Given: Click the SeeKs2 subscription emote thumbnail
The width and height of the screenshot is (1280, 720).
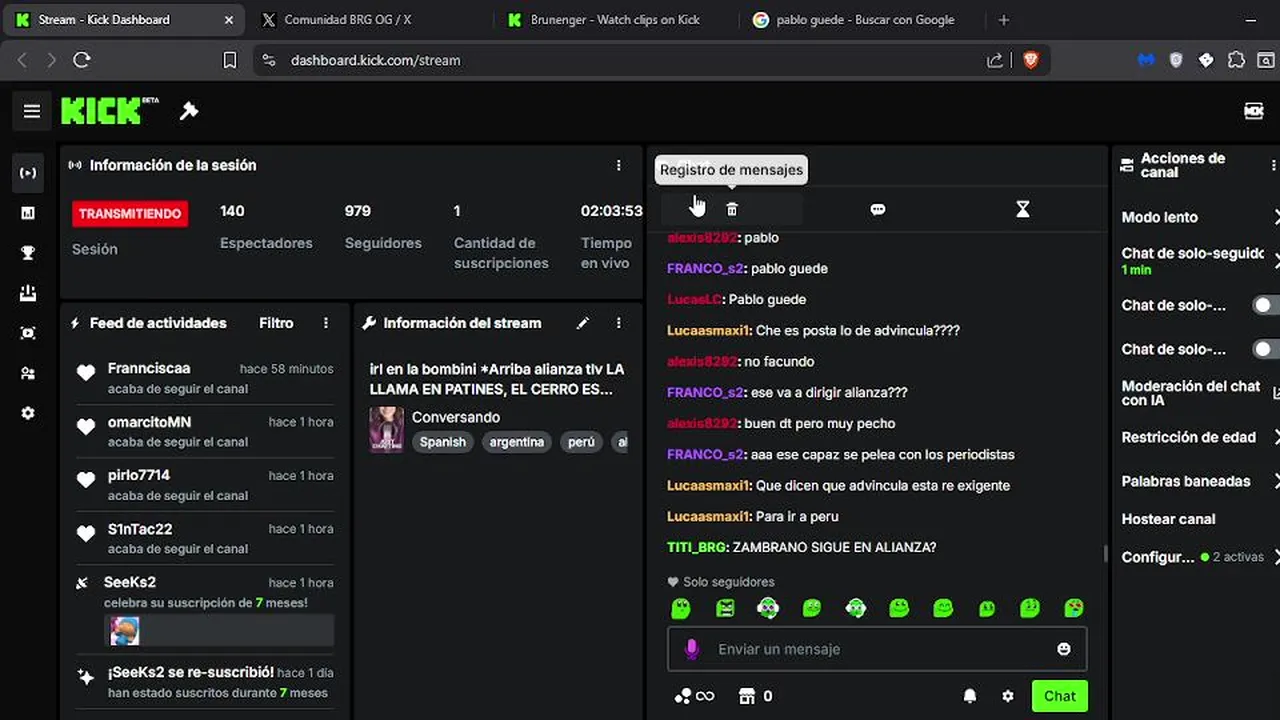Looking at the screenshot, I should (125, 630).
